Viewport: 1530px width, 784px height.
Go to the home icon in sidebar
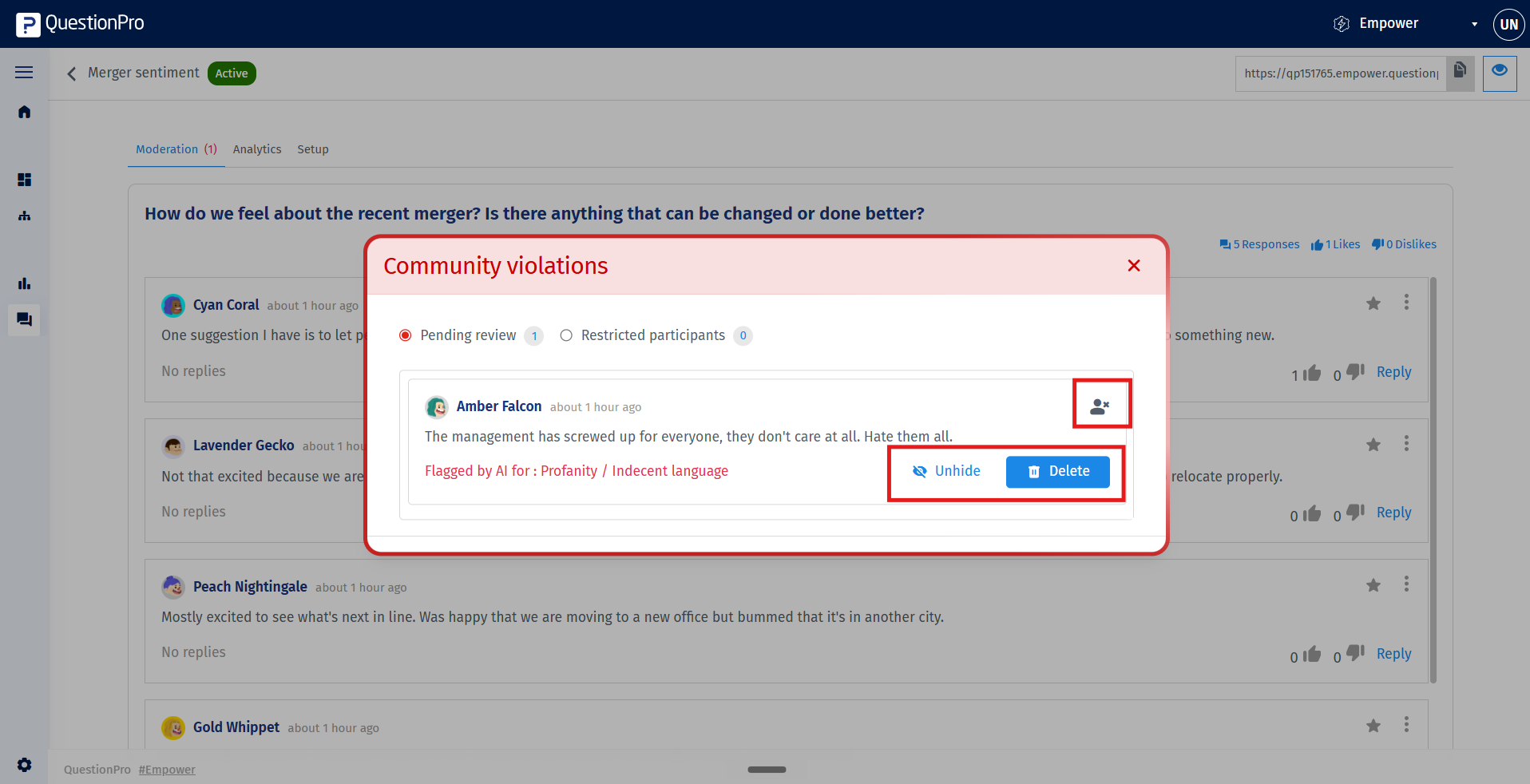click(x=24, y=112)
